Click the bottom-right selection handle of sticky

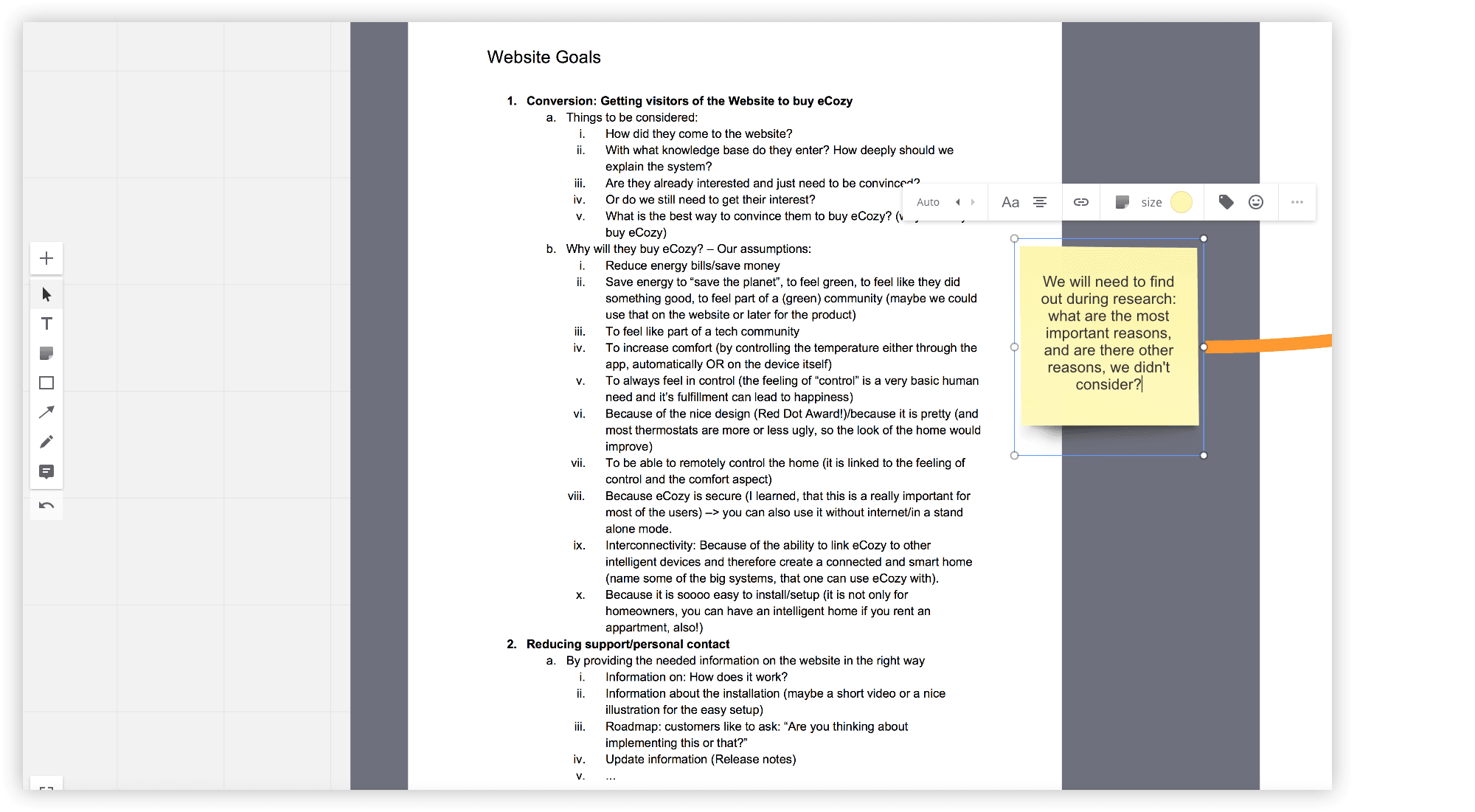click(1204, 455)
